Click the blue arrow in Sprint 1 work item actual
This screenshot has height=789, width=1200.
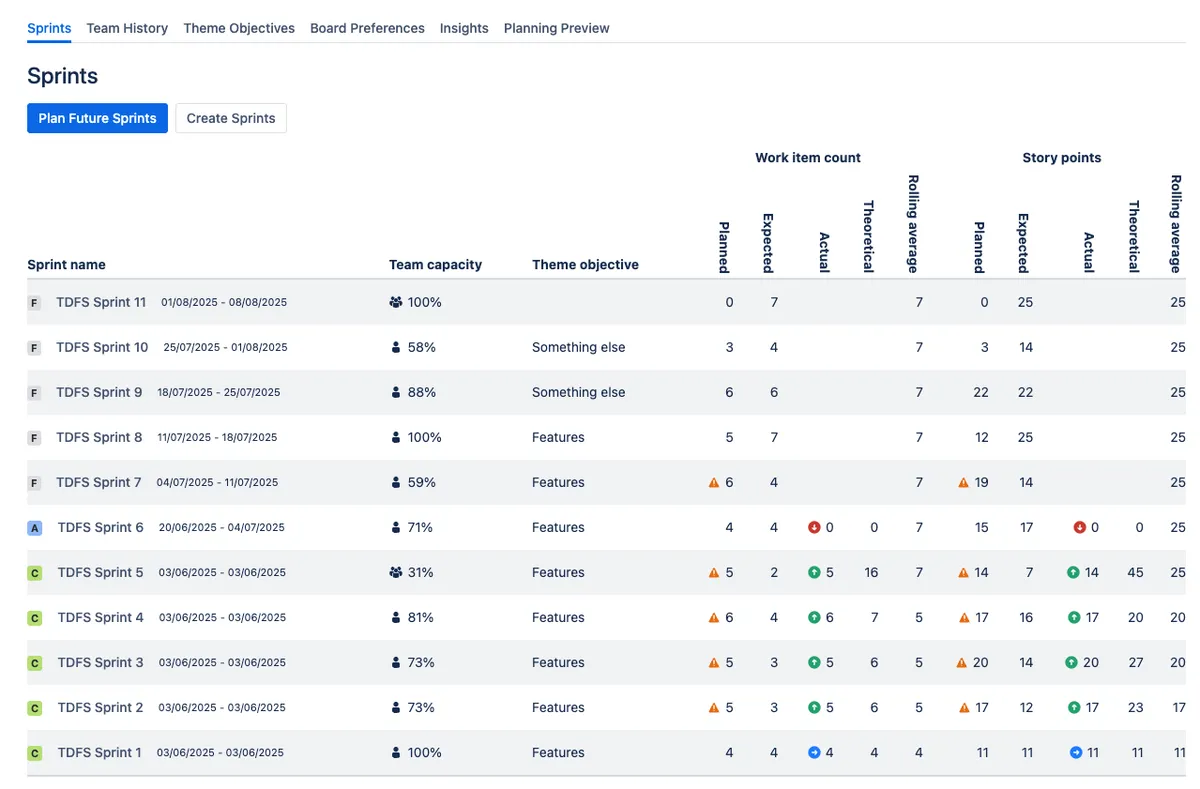(814, 752)
